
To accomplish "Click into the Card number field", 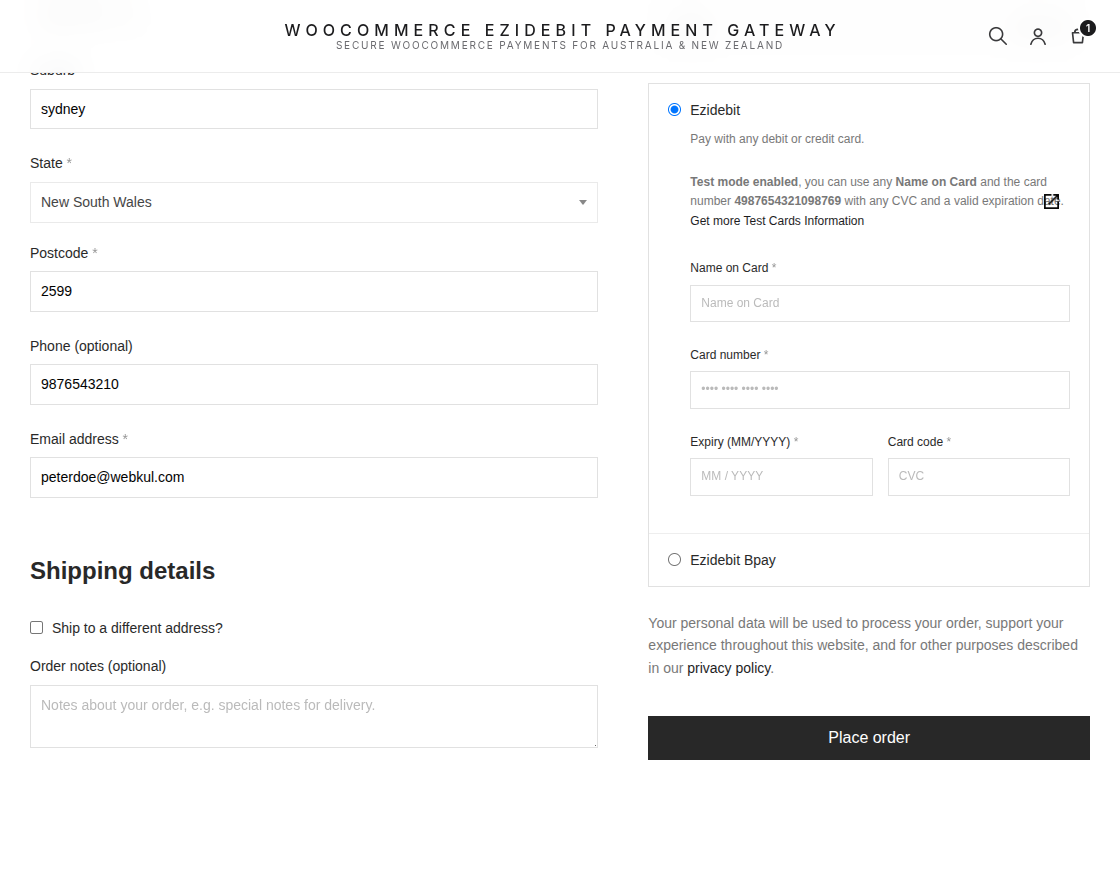I will (x=879, y=390).
